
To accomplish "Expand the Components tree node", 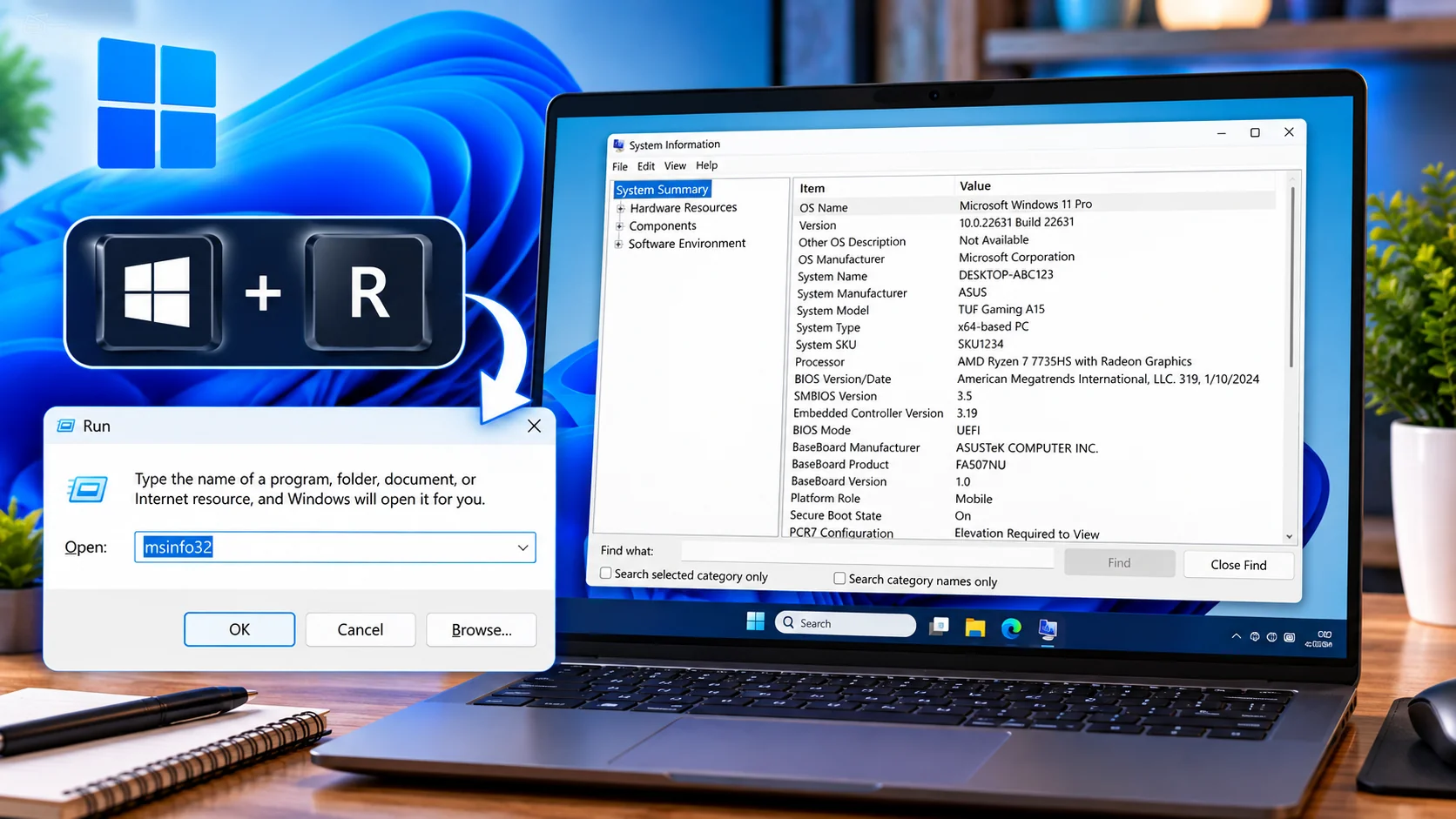I will pos(619,226).
